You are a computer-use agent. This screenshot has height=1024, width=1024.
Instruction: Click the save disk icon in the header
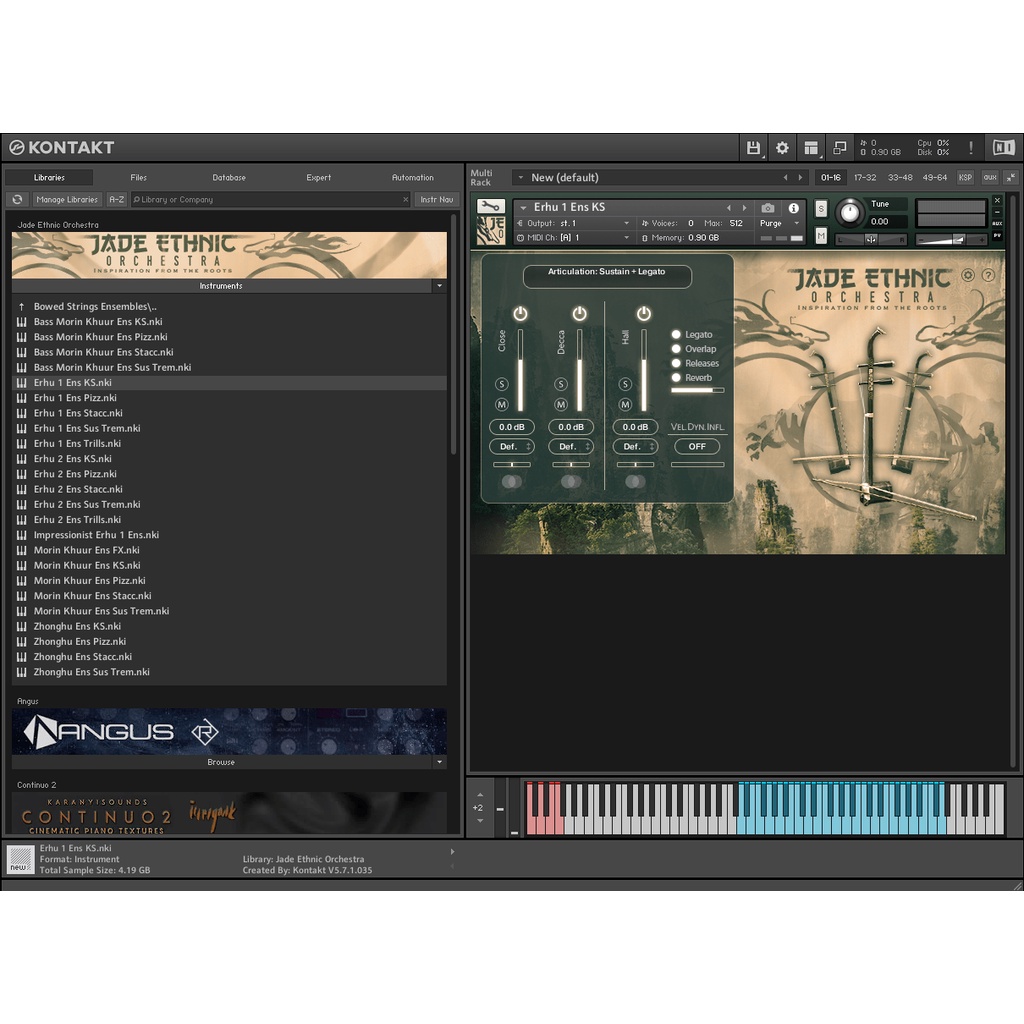pos(754,147)
